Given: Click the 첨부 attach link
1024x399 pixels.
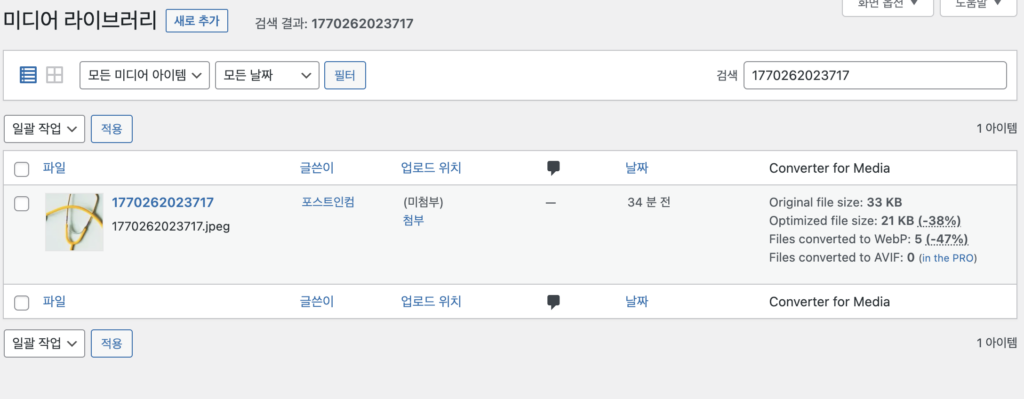Looking at the screenshot, I should (x=413, y=221).
